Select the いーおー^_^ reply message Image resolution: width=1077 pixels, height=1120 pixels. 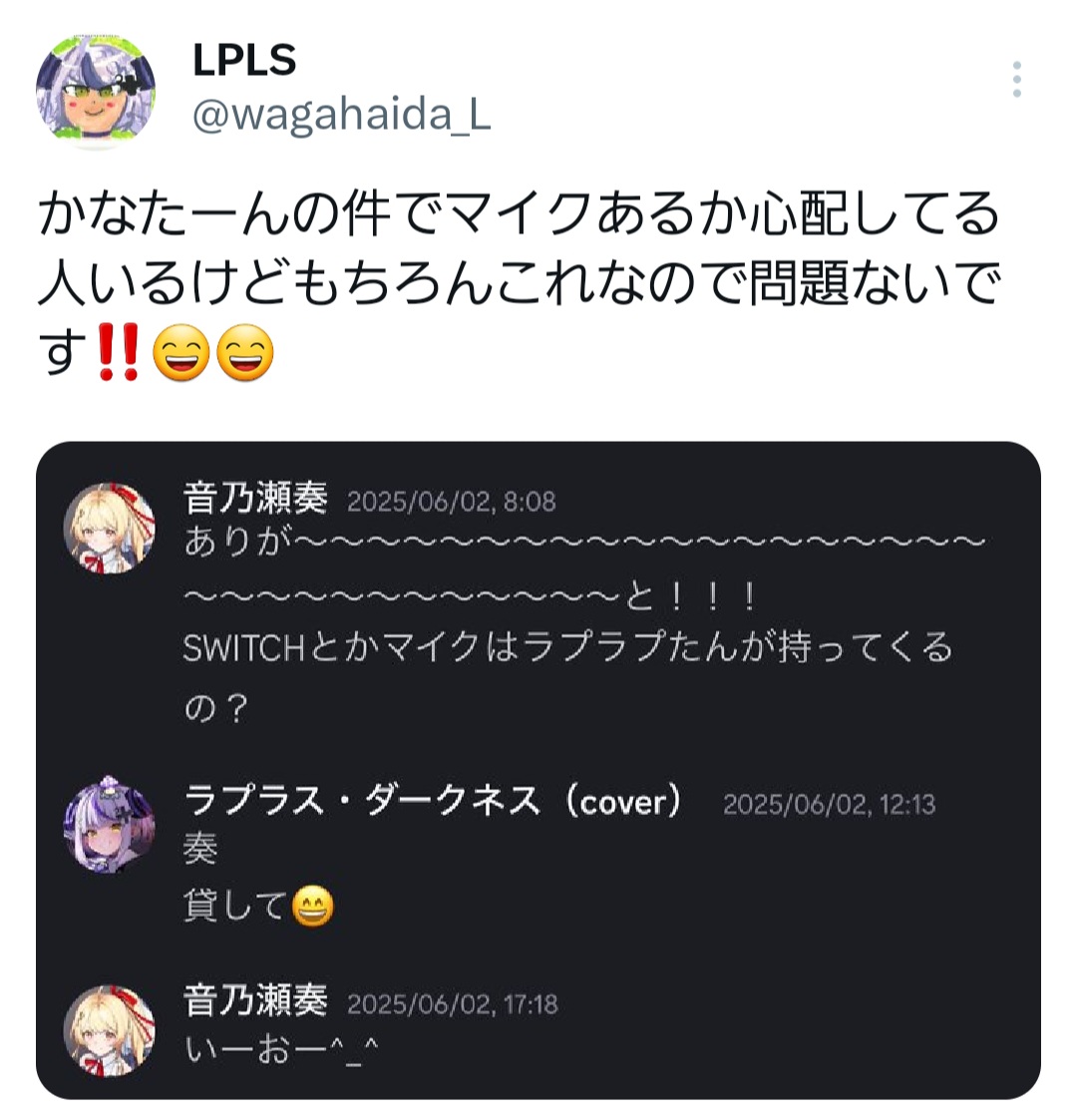pyautogui.click(x=280, y=1050)
